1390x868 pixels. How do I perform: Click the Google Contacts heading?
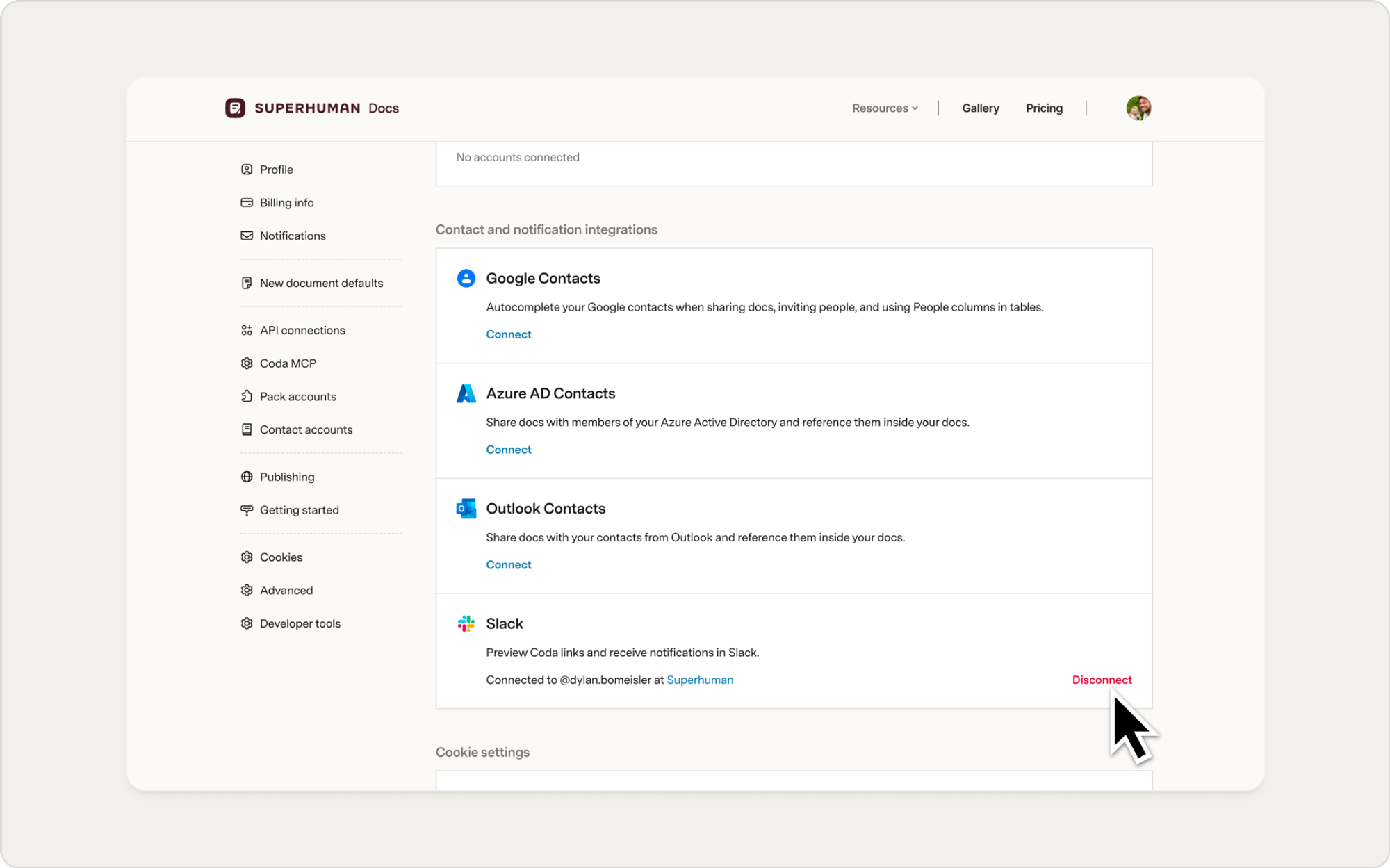click(543, 278)
